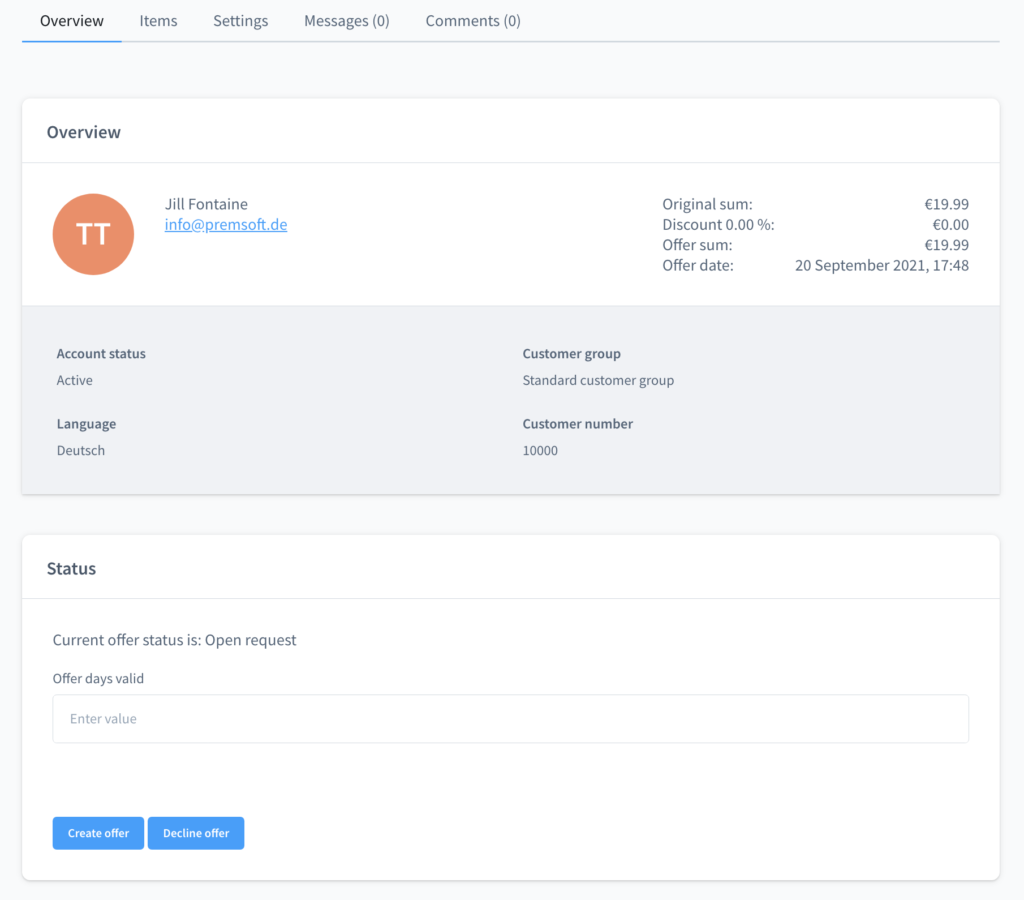Click the Account status value Active
Screen dimensions: 1024x900
pos(75,381)
